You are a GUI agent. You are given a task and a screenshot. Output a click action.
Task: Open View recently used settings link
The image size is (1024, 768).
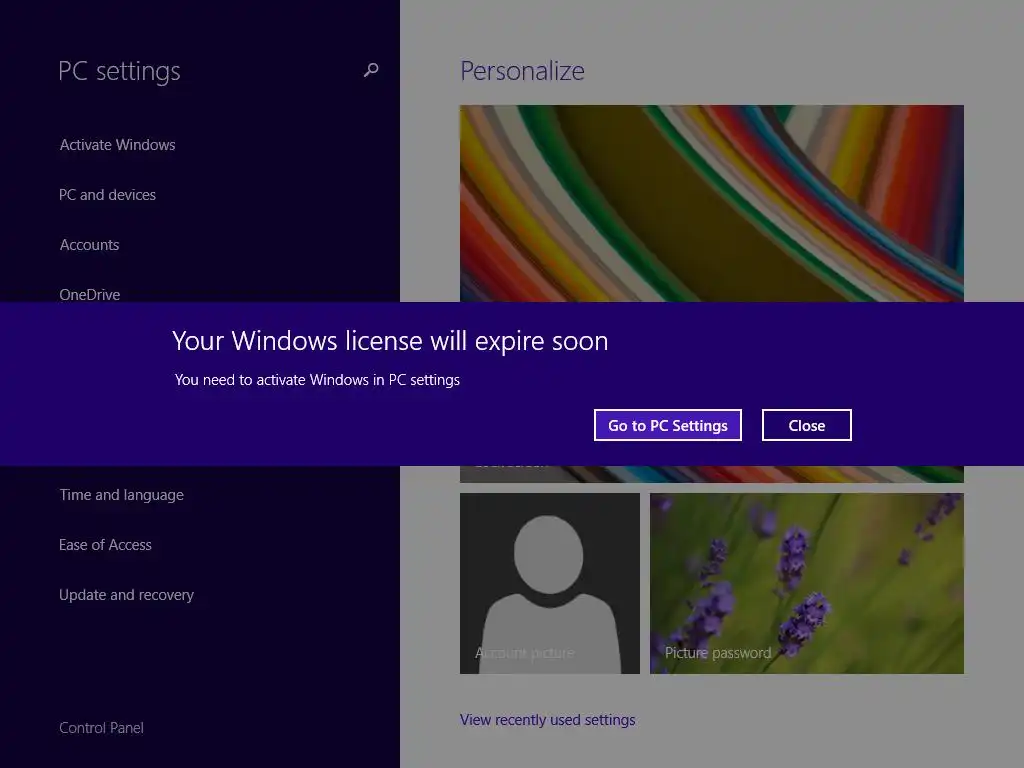point(547,720)
